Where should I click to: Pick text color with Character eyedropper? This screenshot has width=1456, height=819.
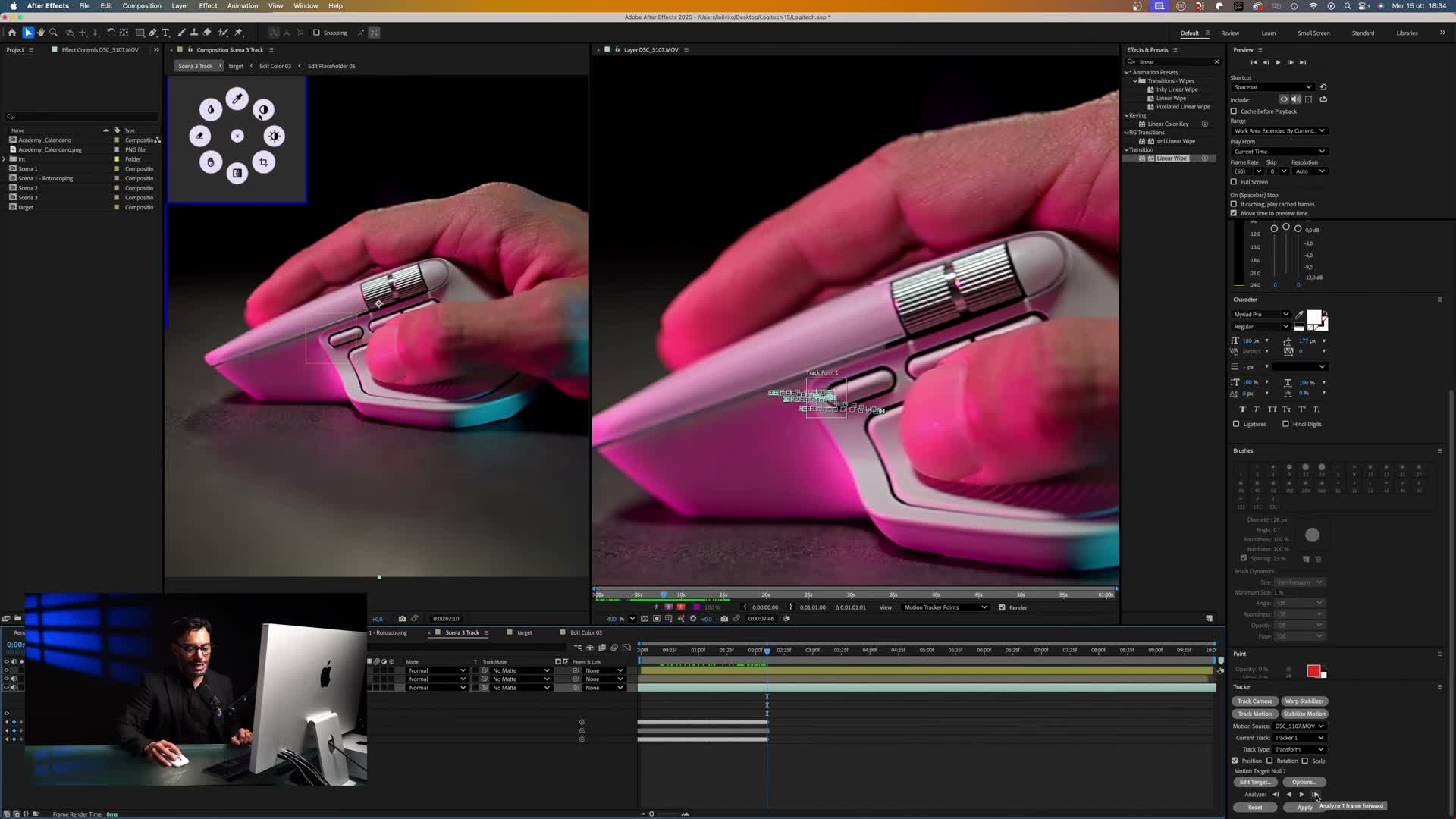pyautogui.click(x=1299, y=315)
